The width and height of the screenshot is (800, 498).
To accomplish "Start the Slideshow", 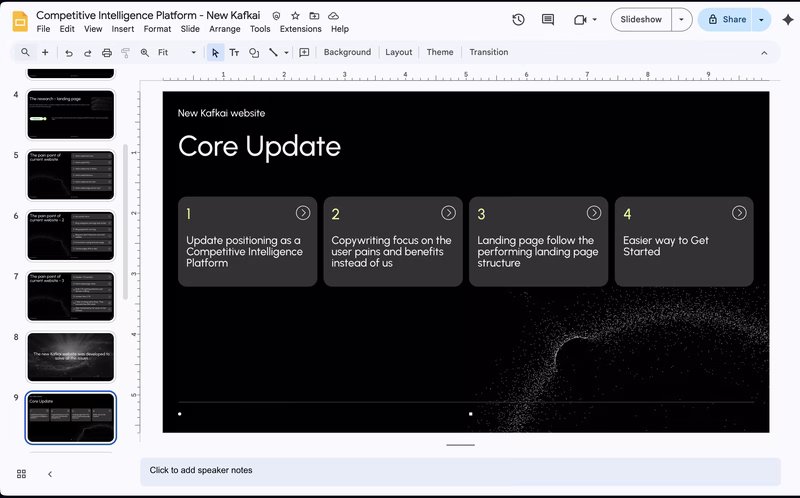I will [641, 19].
